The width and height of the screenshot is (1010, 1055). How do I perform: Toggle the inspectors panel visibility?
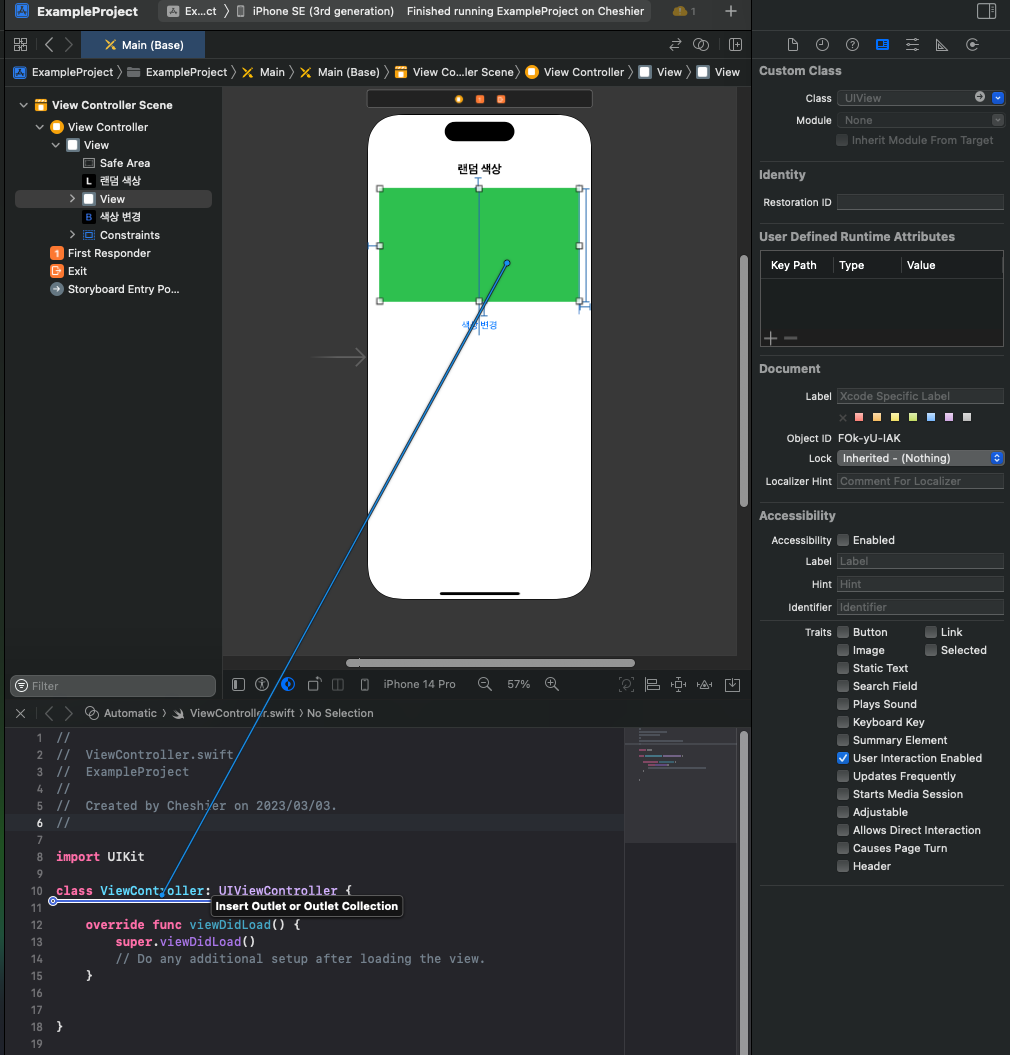click(986, 11)
